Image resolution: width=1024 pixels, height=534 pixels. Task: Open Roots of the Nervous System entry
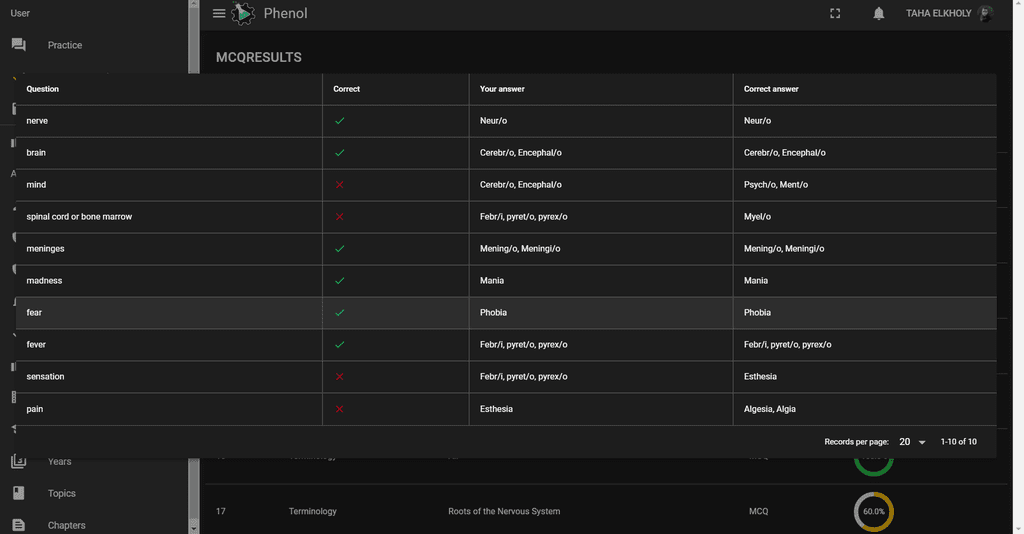504,511
